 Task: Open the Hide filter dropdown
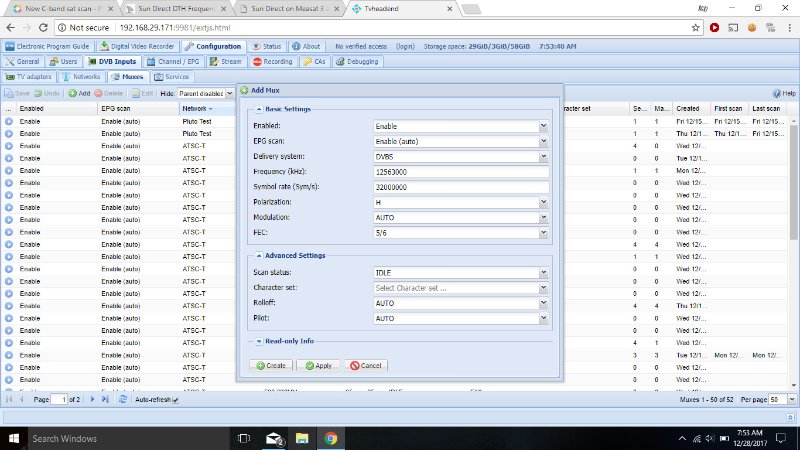(x=230, y=93)
